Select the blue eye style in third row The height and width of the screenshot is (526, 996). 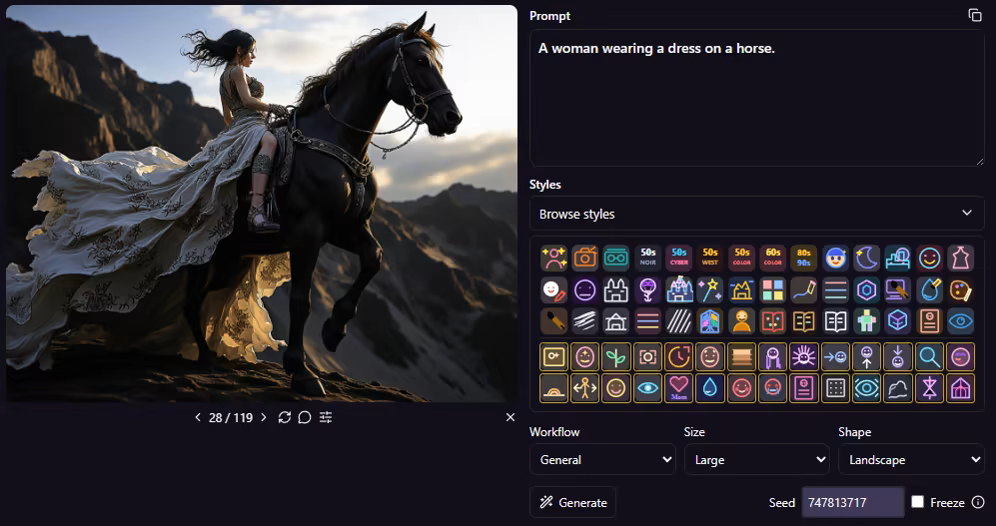point(960,321)
